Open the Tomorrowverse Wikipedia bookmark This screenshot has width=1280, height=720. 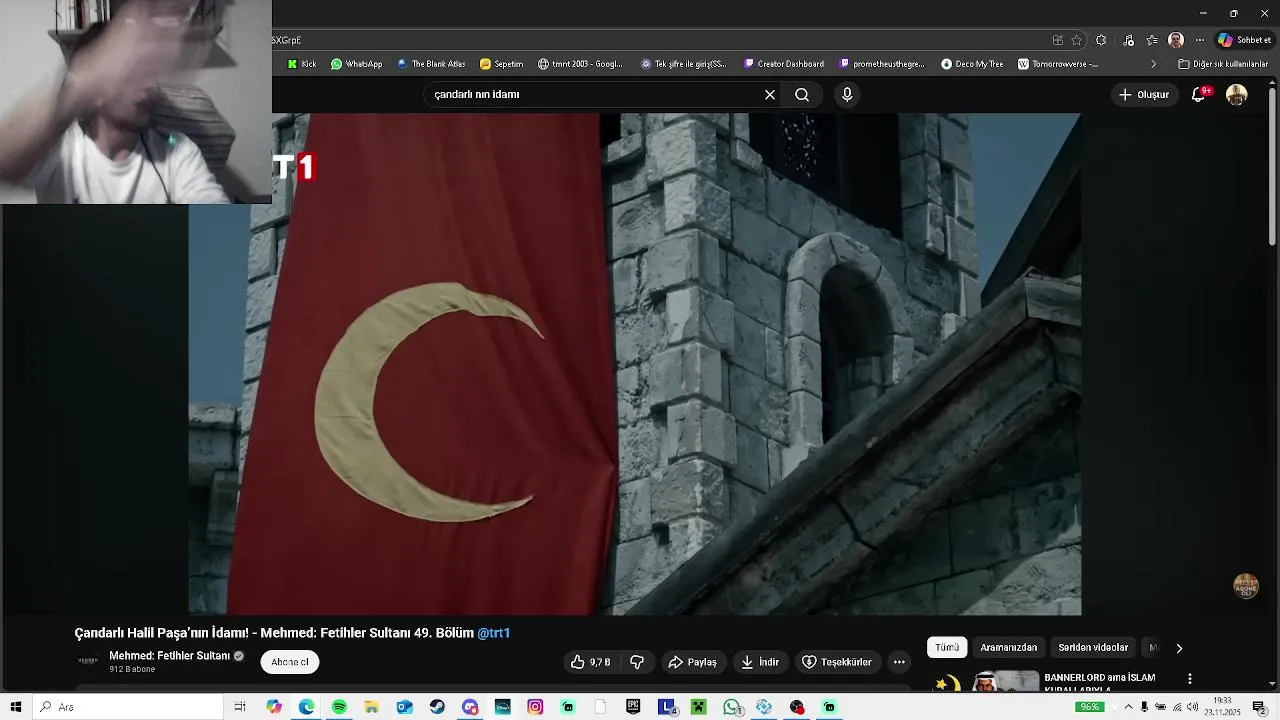tap(1058, 64)
